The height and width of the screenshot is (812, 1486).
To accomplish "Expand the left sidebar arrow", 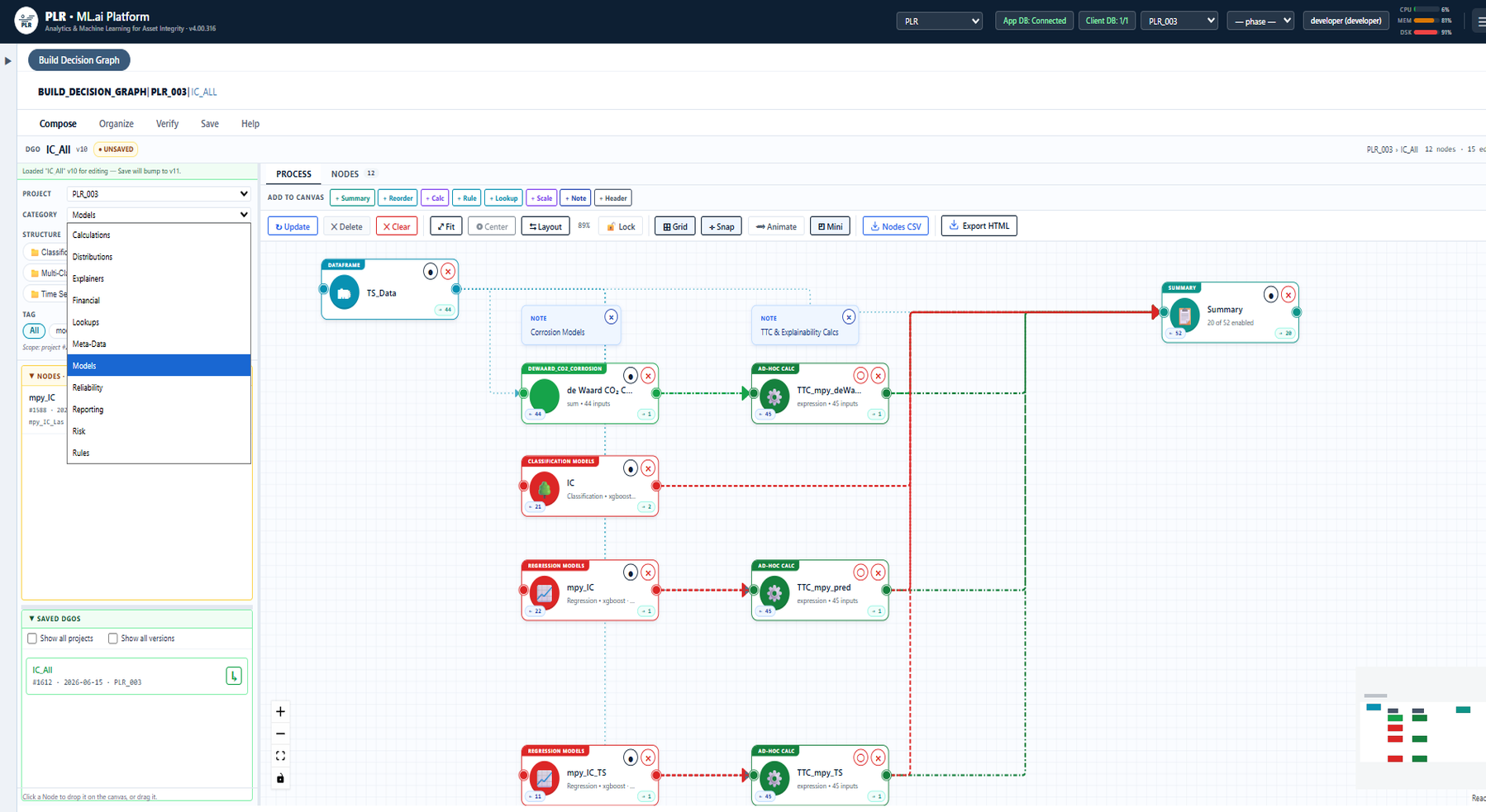I will click(x=8, y=60).
